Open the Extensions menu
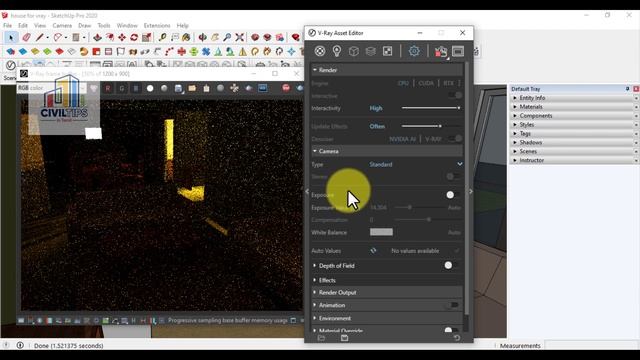The image size is (640, 360). [157, 25]
